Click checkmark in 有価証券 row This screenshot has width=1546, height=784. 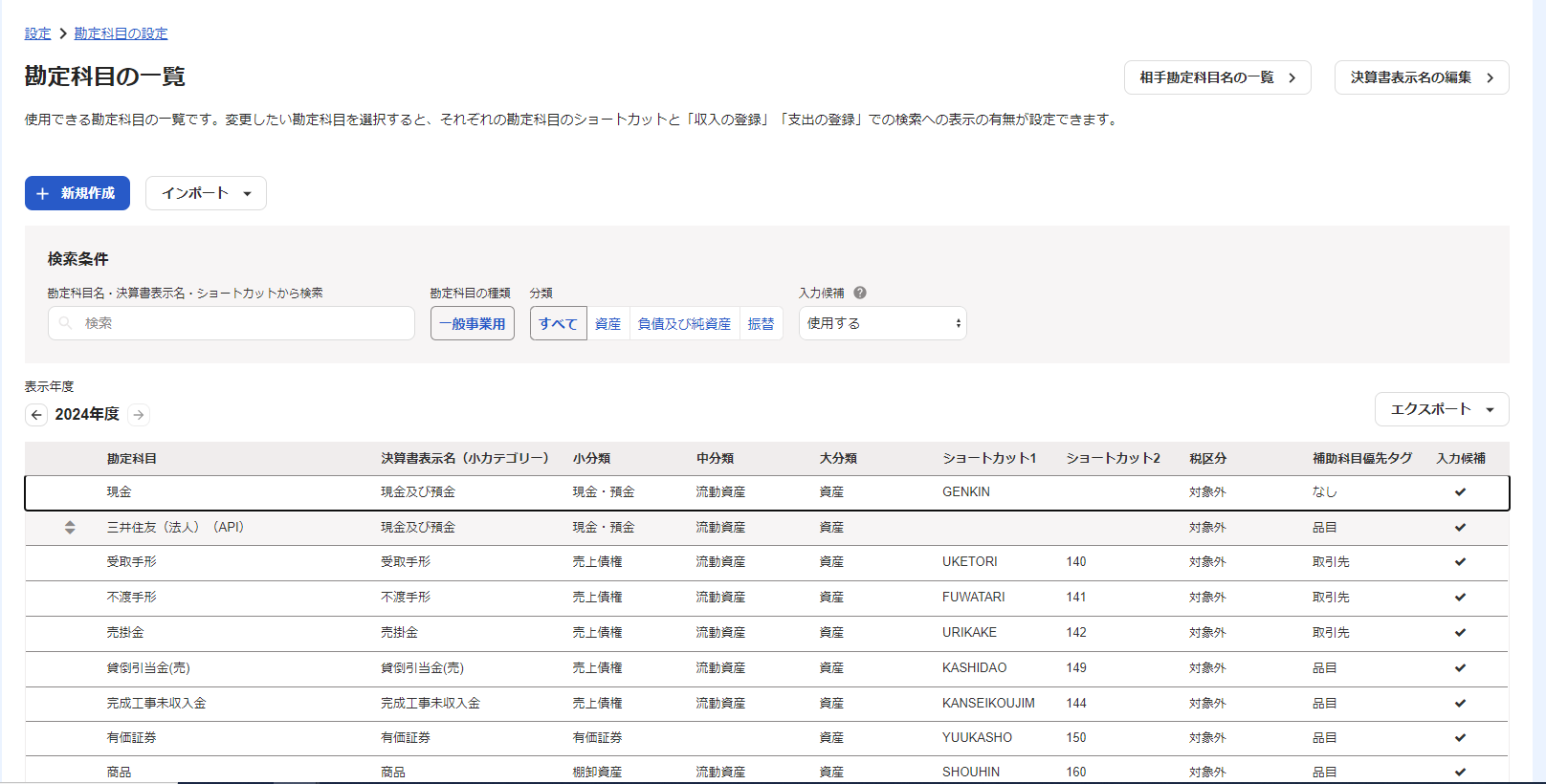[x=1460, y=737]
